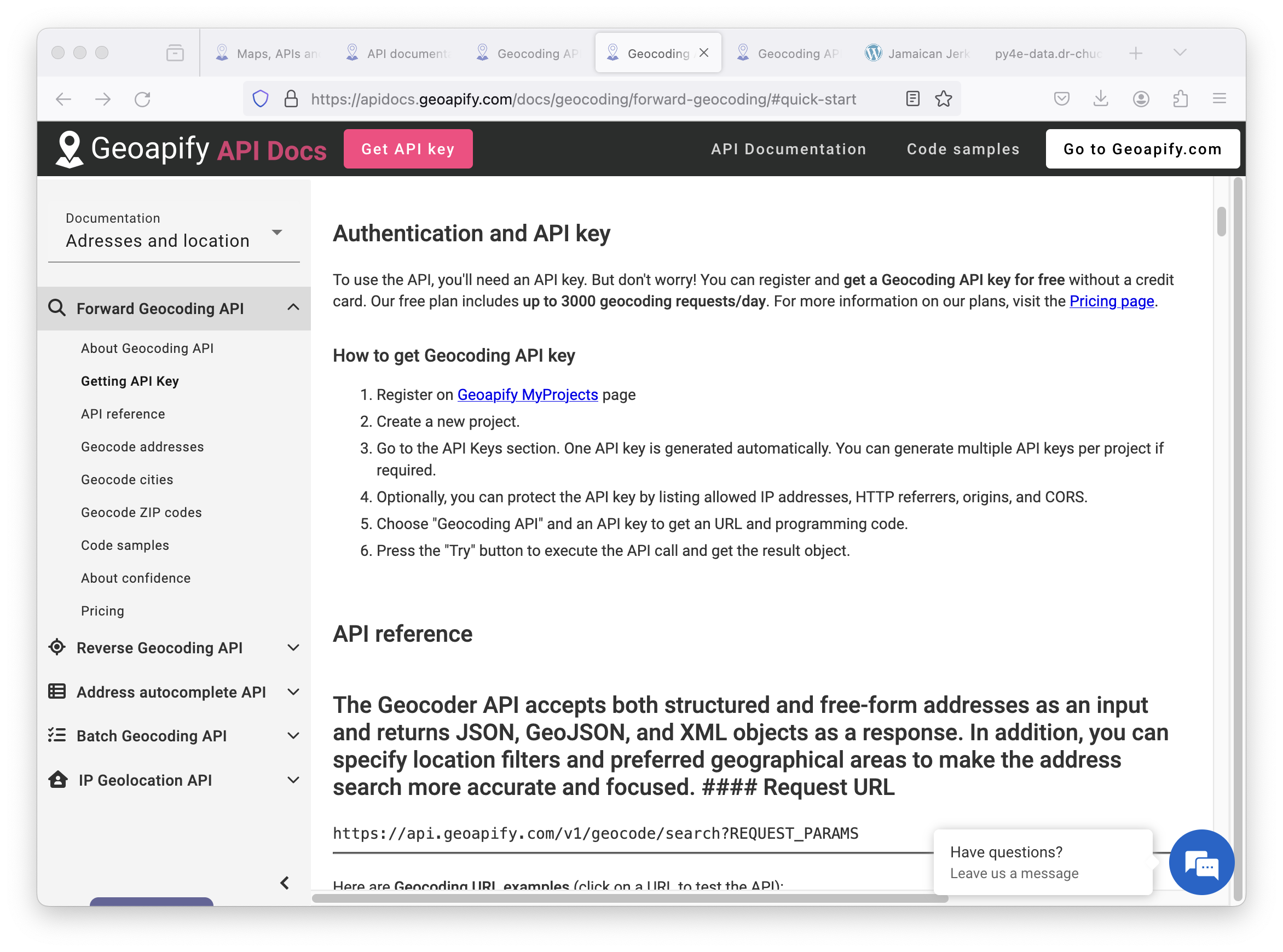Click the geocode/search request URL text

[x=596, y=833]
